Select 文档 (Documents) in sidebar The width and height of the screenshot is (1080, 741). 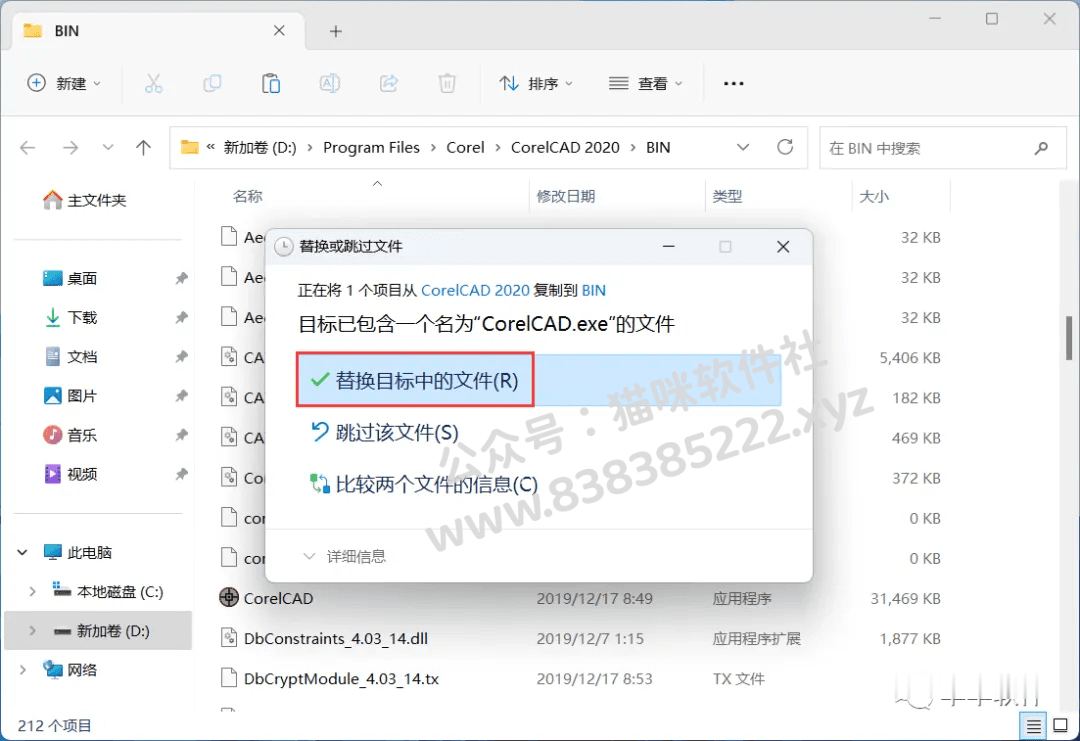[x=70, y=357]
